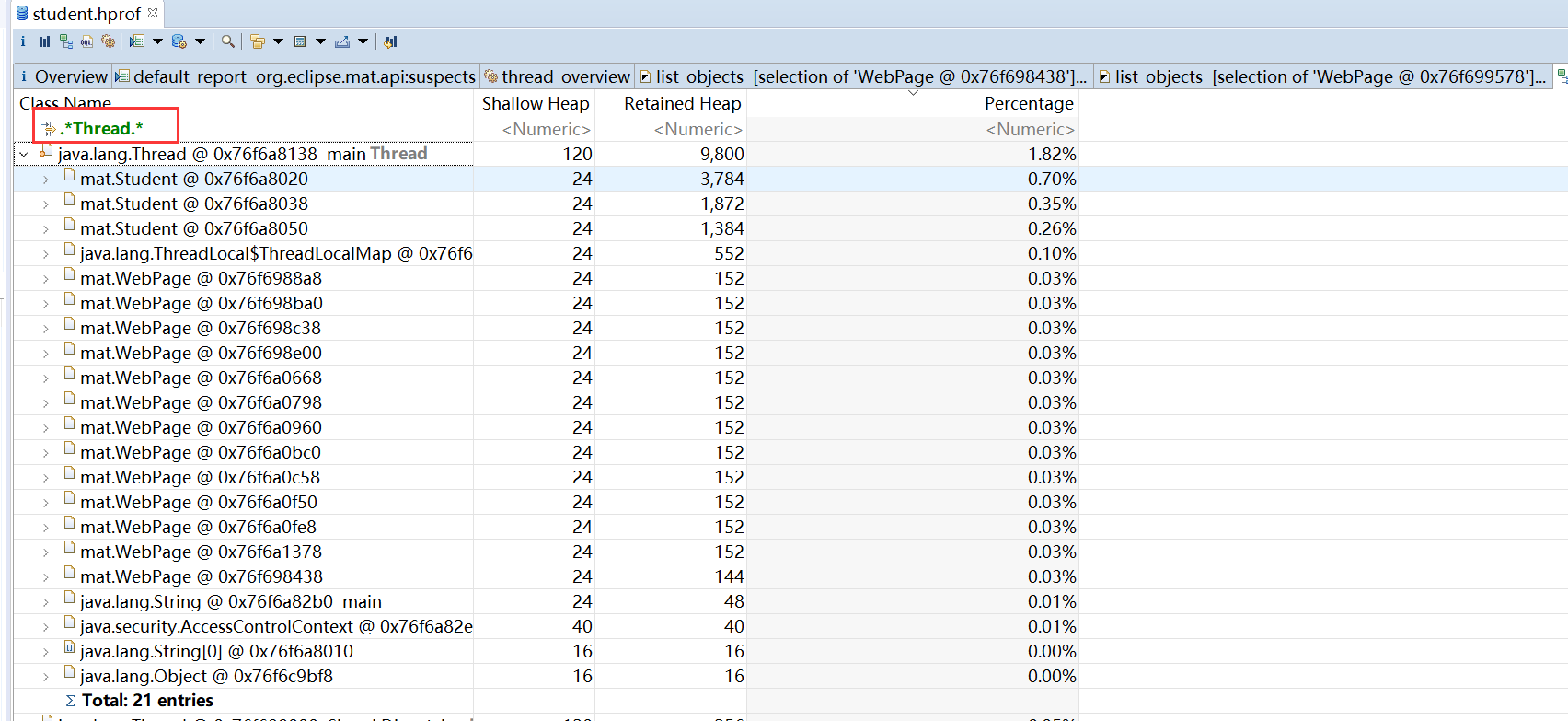Click object icon of ThreadLocal$ThreadLocalMap row
Screen dimensions: 1568x721
[69, 250]
